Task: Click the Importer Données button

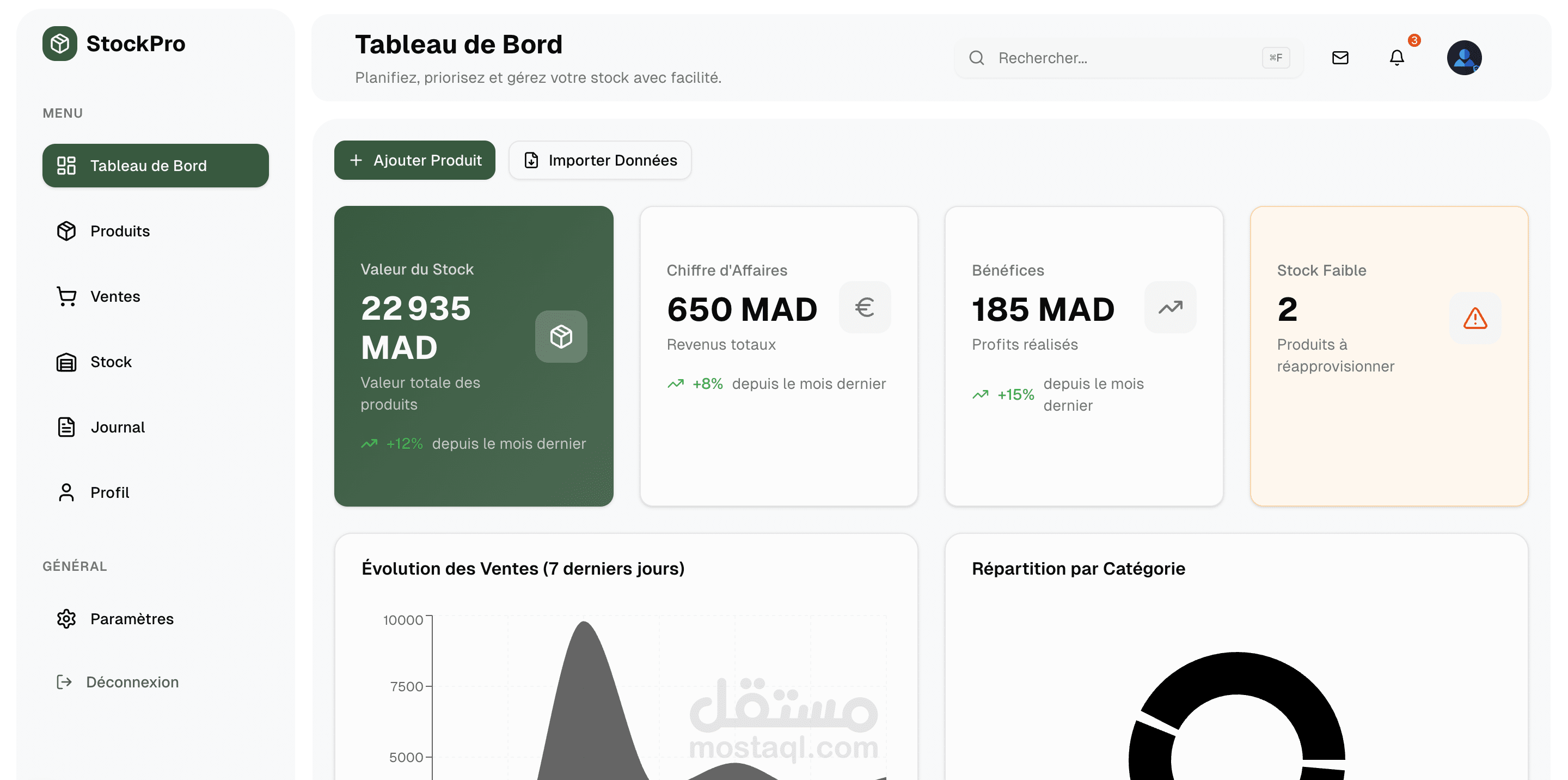Action: 600,160
